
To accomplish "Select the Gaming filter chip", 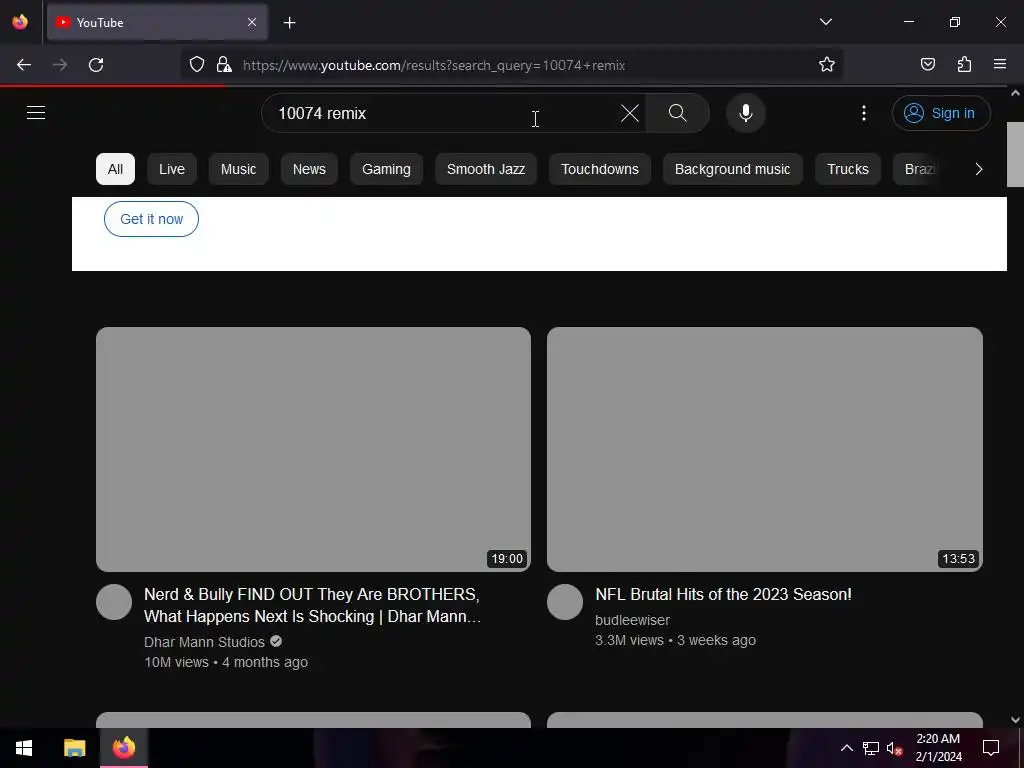I will click(387, 169).
